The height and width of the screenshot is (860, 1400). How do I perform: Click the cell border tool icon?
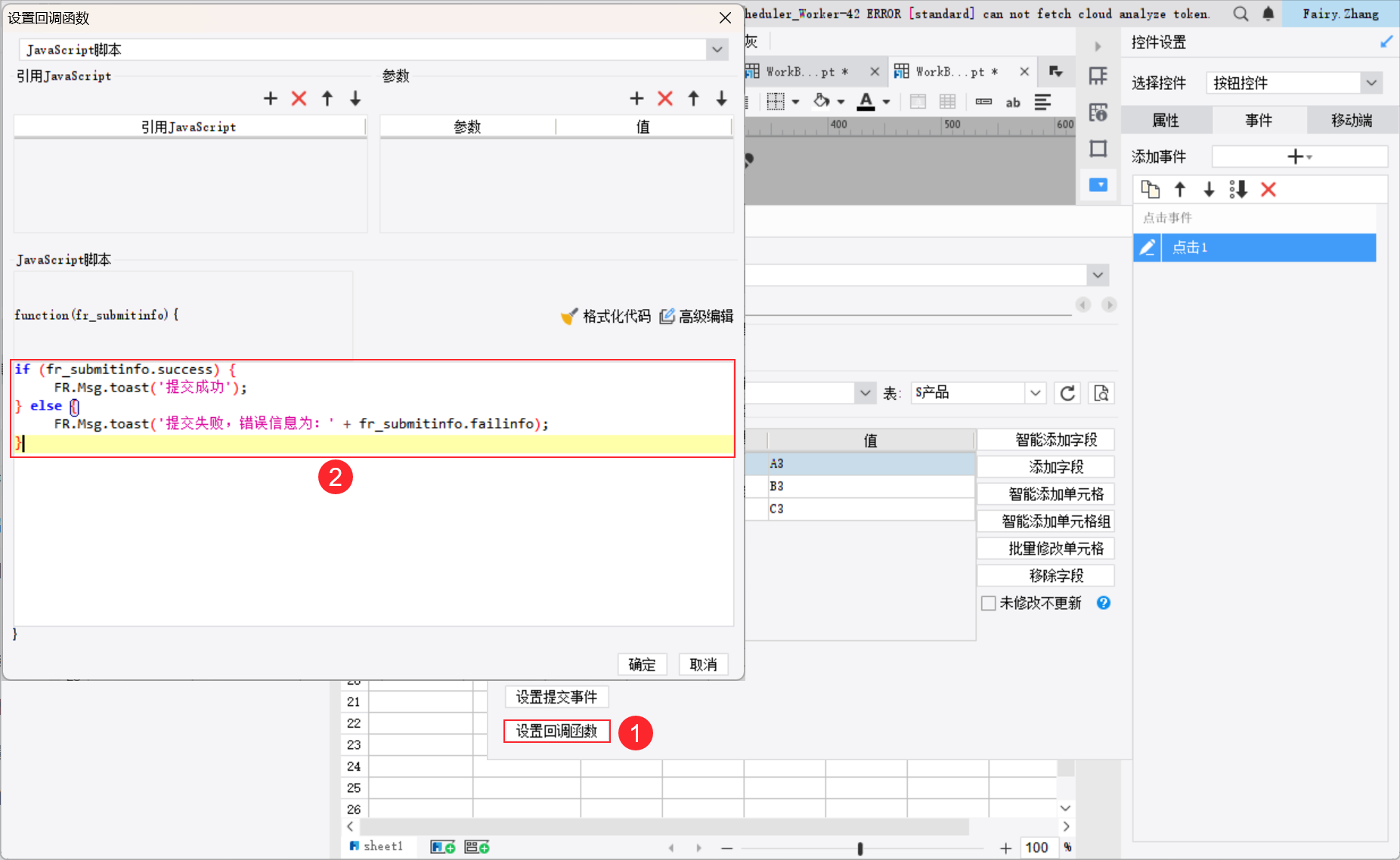tap(776, 101)
